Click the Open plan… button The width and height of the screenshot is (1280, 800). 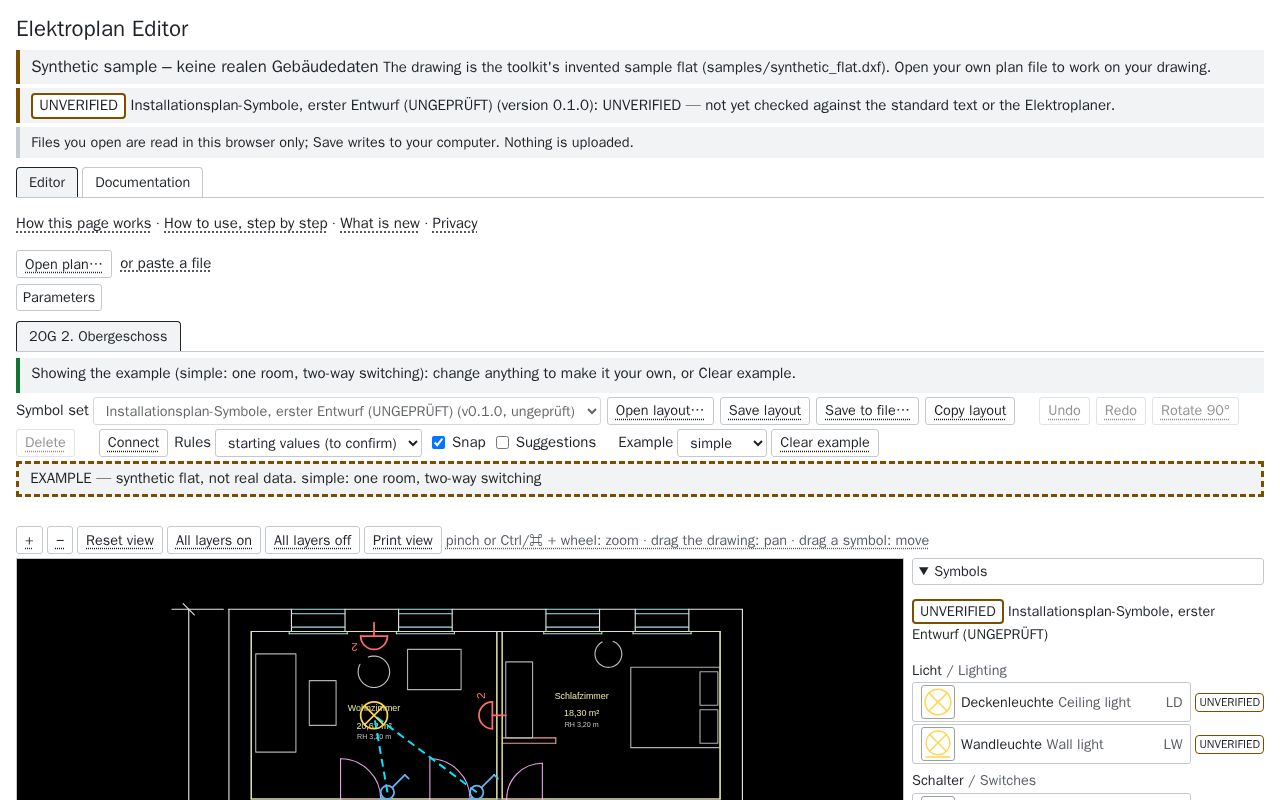click(x=64, y=264)
